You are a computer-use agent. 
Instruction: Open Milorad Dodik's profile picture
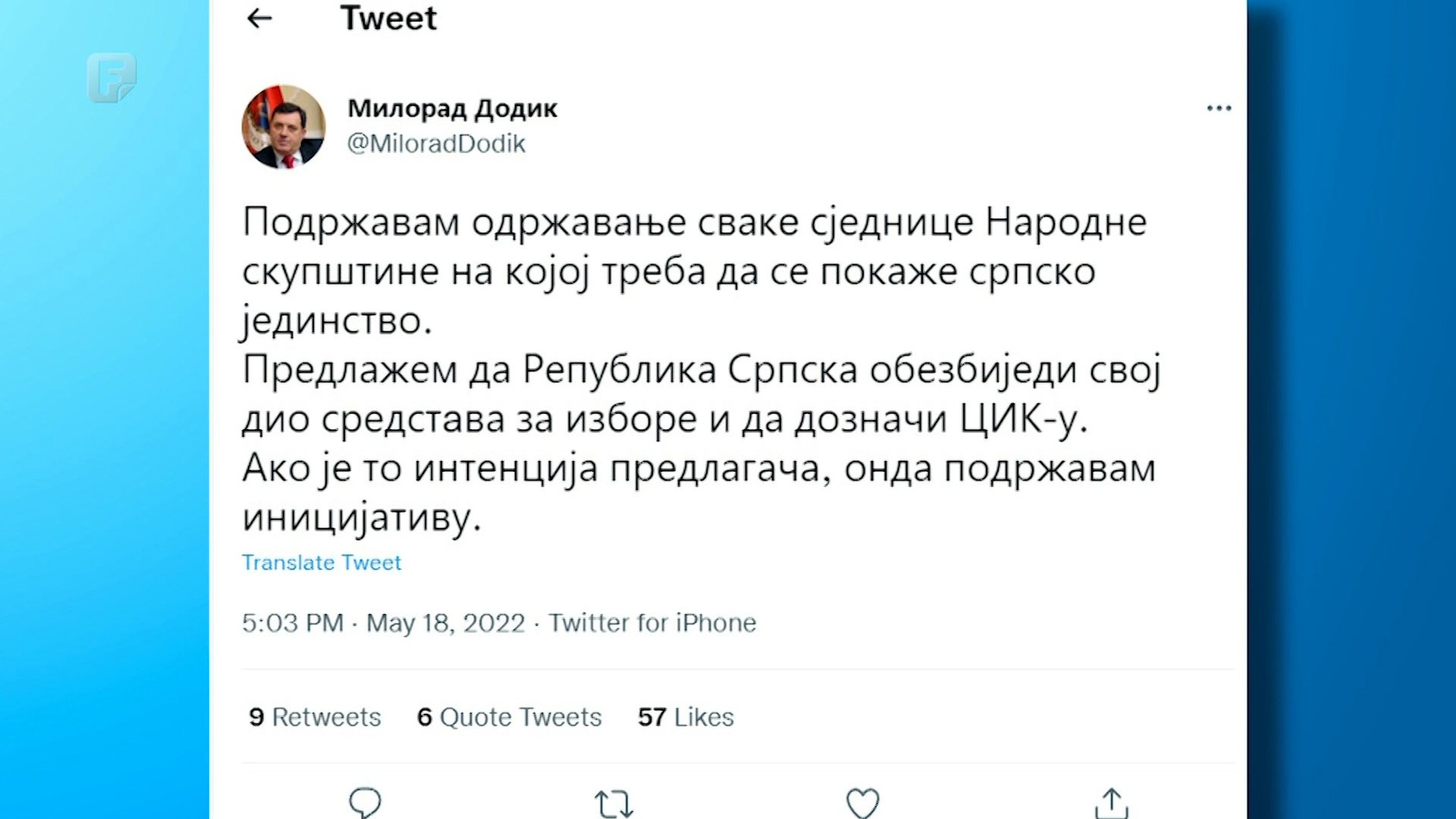coord(284,127)
